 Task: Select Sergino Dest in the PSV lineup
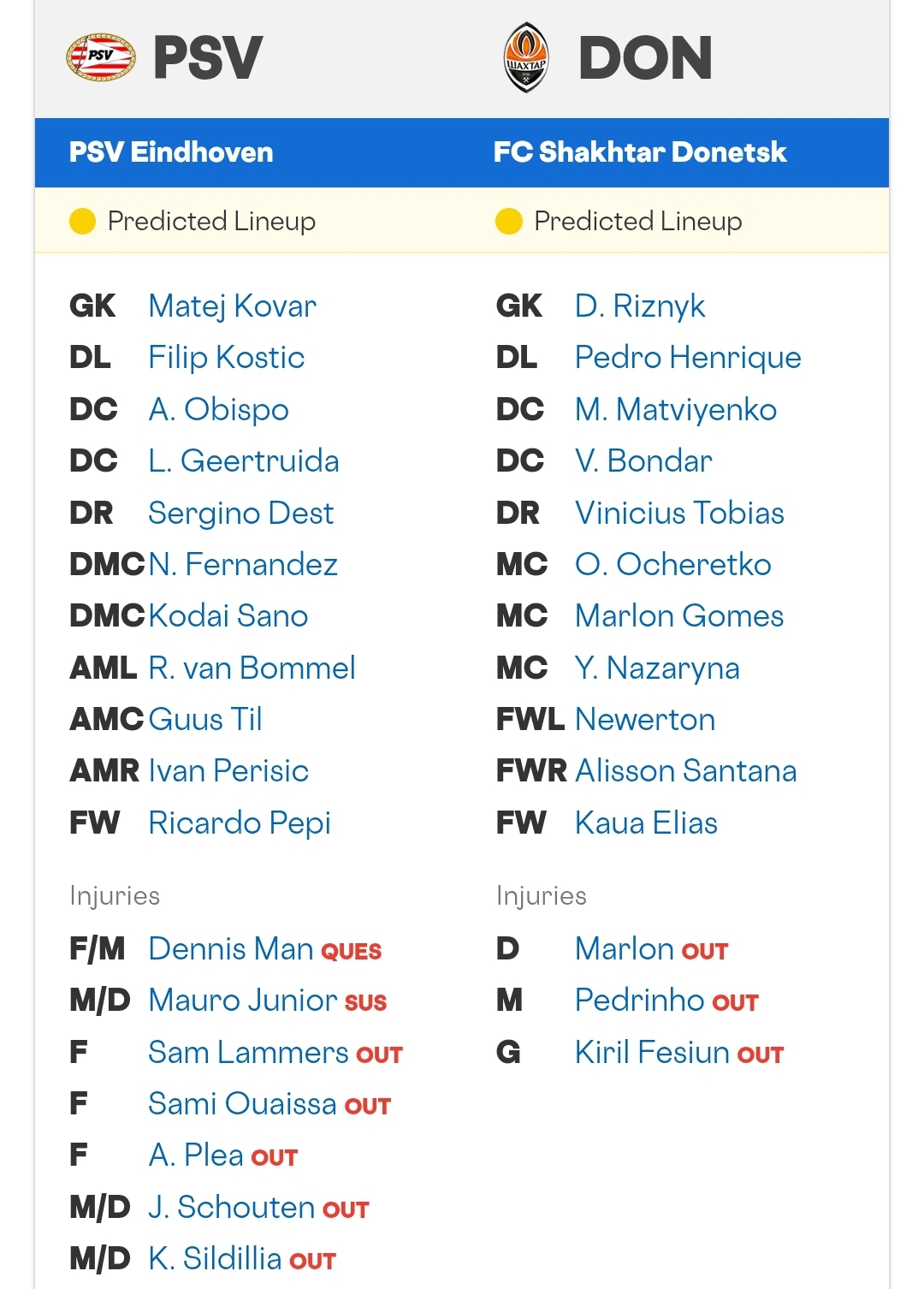point(240,514)
